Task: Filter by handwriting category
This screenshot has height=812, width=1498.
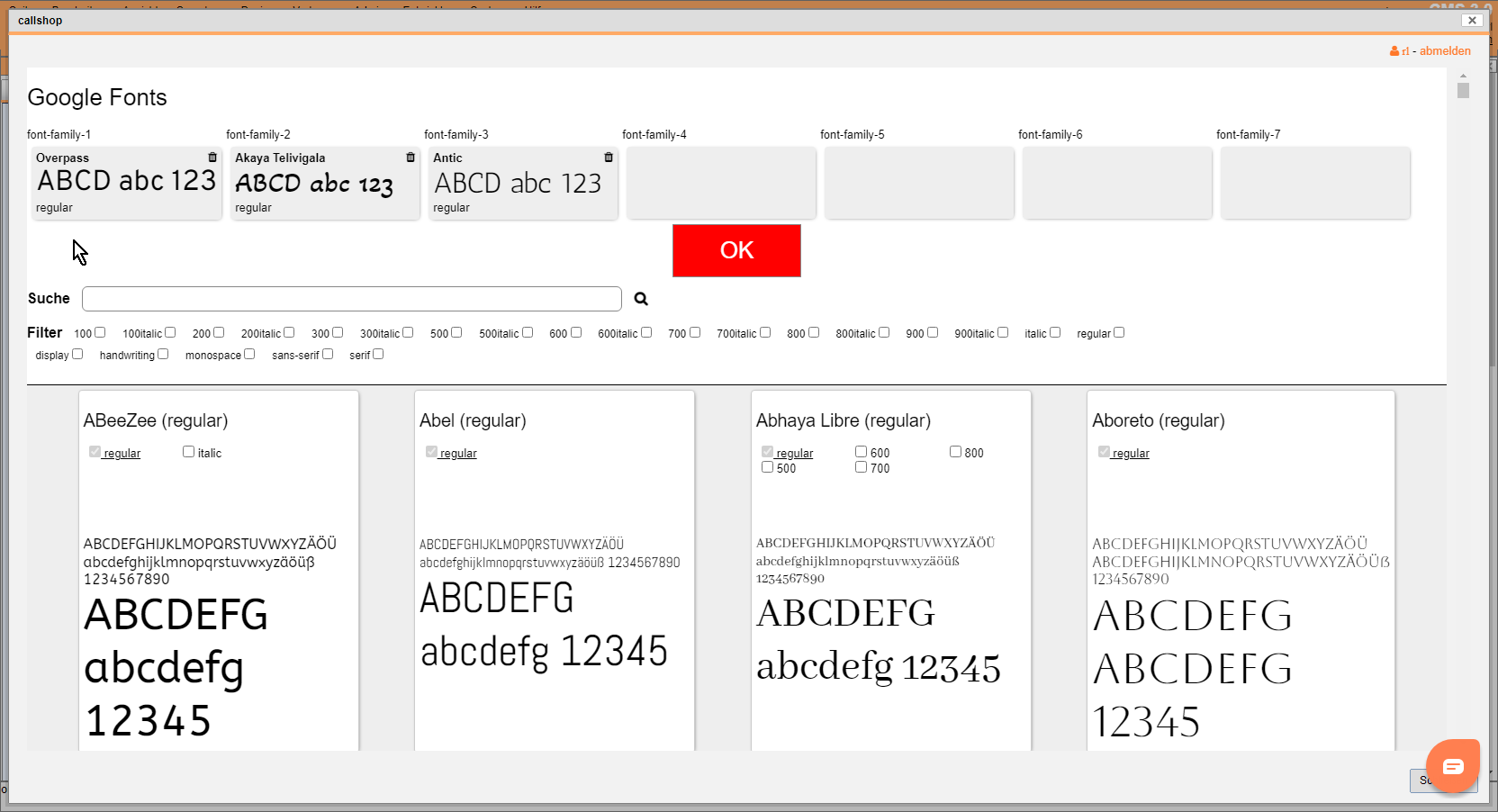Action: click(x=163, y=354)
